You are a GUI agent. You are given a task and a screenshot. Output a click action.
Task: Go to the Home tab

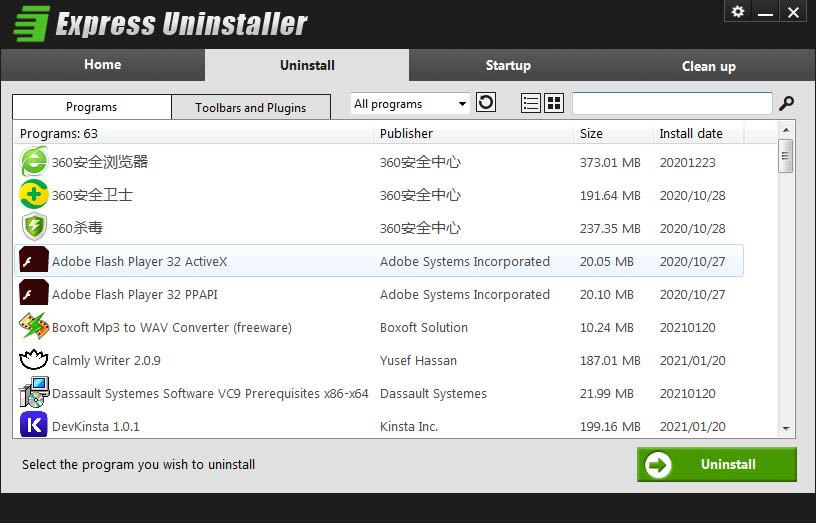[103, 65]
